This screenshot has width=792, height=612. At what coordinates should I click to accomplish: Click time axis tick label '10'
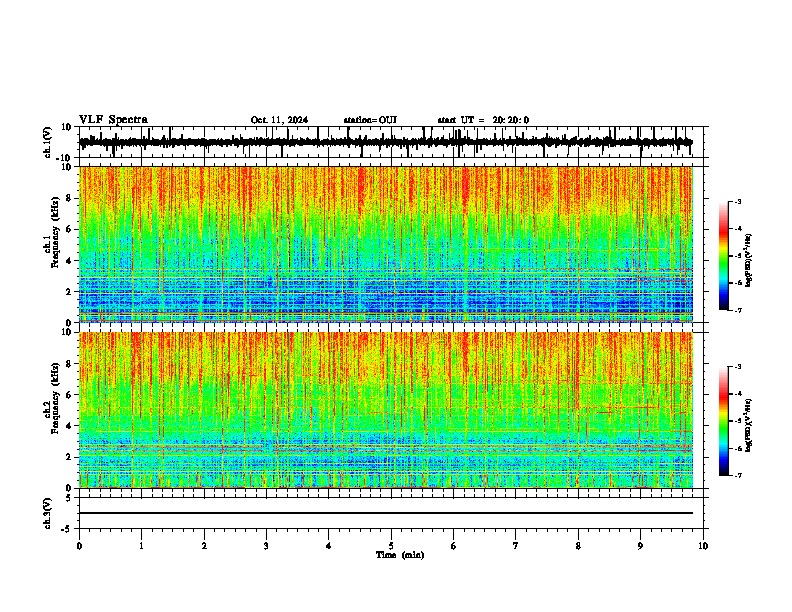click(x=703, y=546)
